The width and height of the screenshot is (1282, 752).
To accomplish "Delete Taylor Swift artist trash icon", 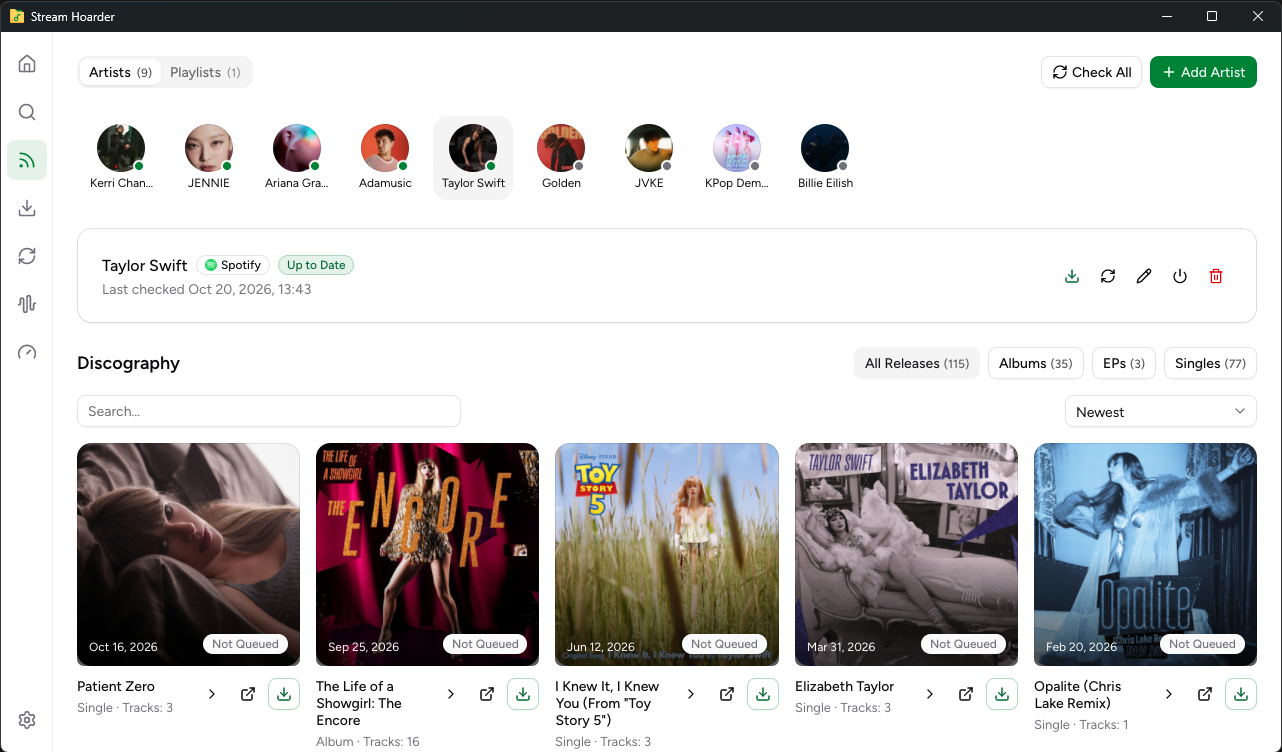I will [x=1216, y=276].
